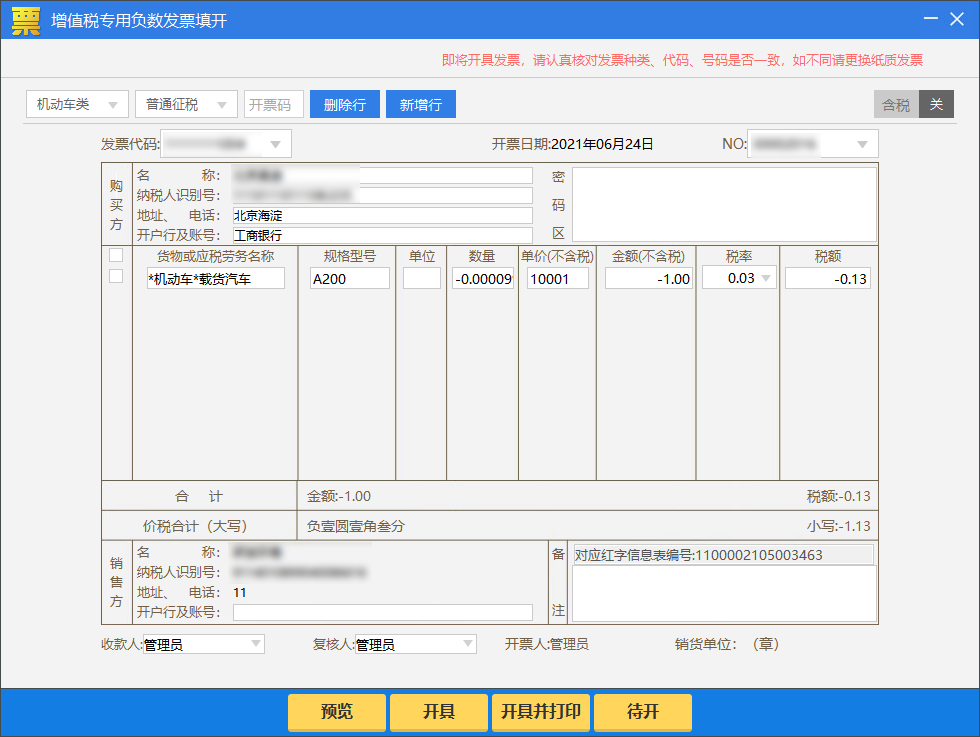The height and width of the screenshot is (737, 980).
Task: Click the 规格型号 A200 input field
Action: [349, 279]
